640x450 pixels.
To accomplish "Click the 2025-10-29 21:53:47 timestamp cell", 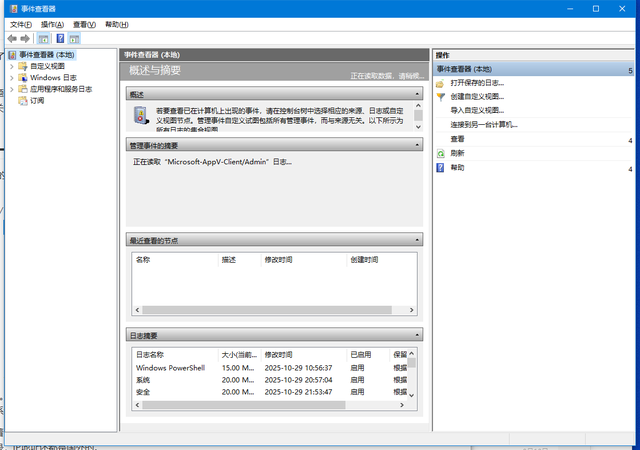I will click(298, 392).
